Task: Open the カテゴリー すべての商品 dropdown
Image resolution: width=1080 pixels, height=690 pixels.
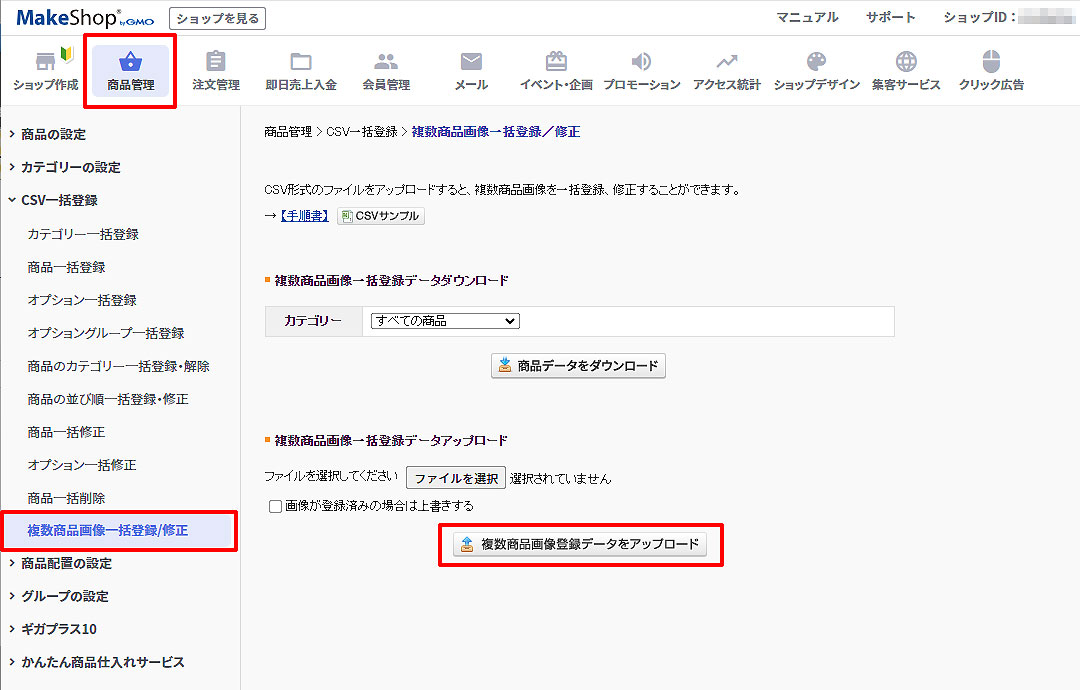Action: [445, 321]
